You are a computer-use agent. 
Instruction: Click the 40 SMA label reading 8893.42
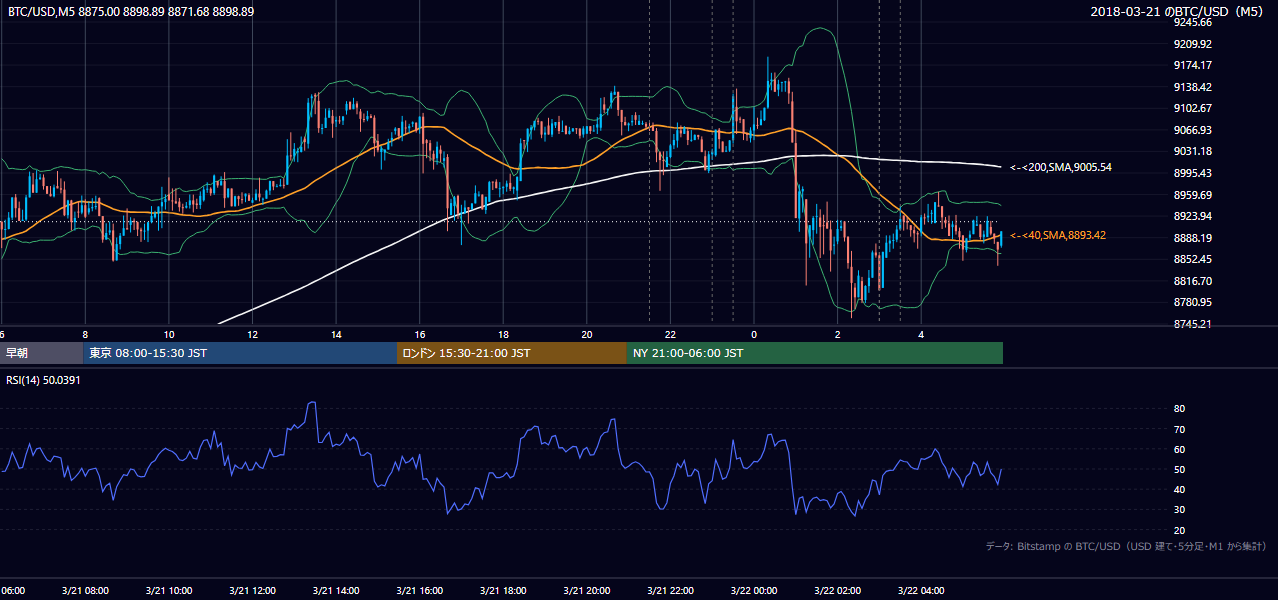[1057, 235]
